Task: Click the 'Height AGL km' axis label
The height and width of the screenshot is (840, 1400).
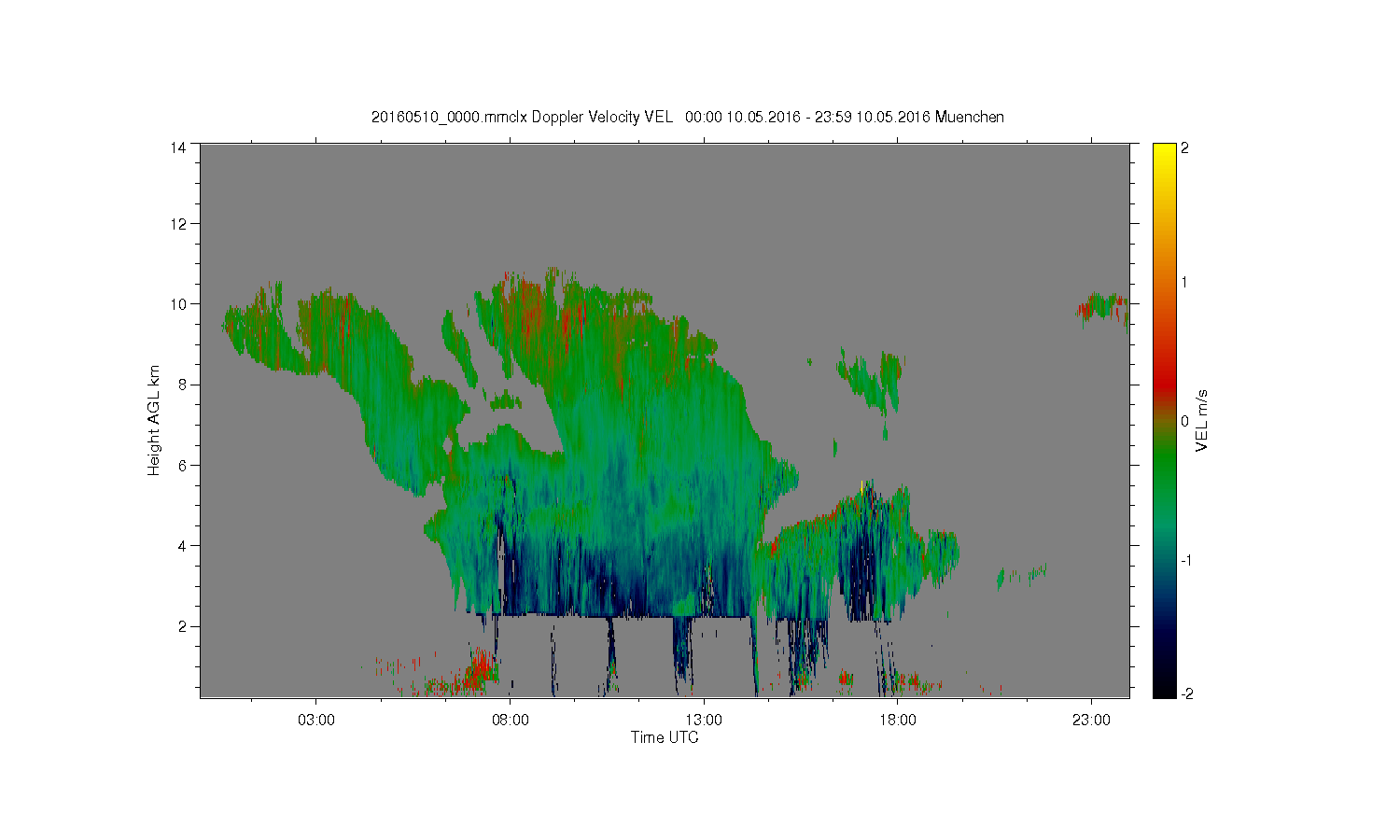Action: [154, 420]
